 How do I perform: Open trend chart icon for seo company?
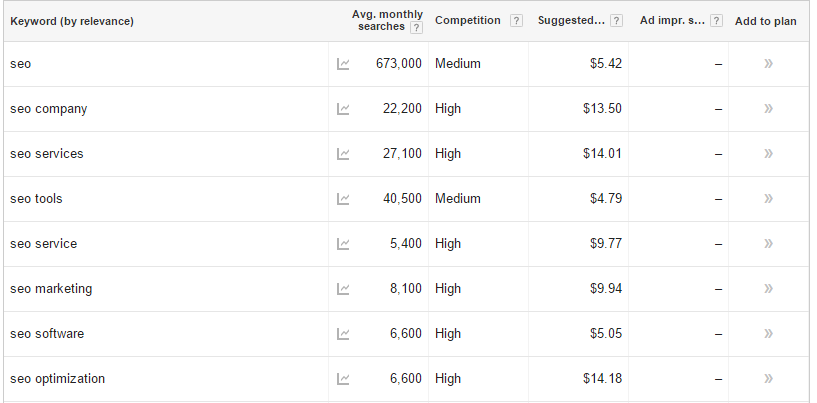(x=343, y=109)
